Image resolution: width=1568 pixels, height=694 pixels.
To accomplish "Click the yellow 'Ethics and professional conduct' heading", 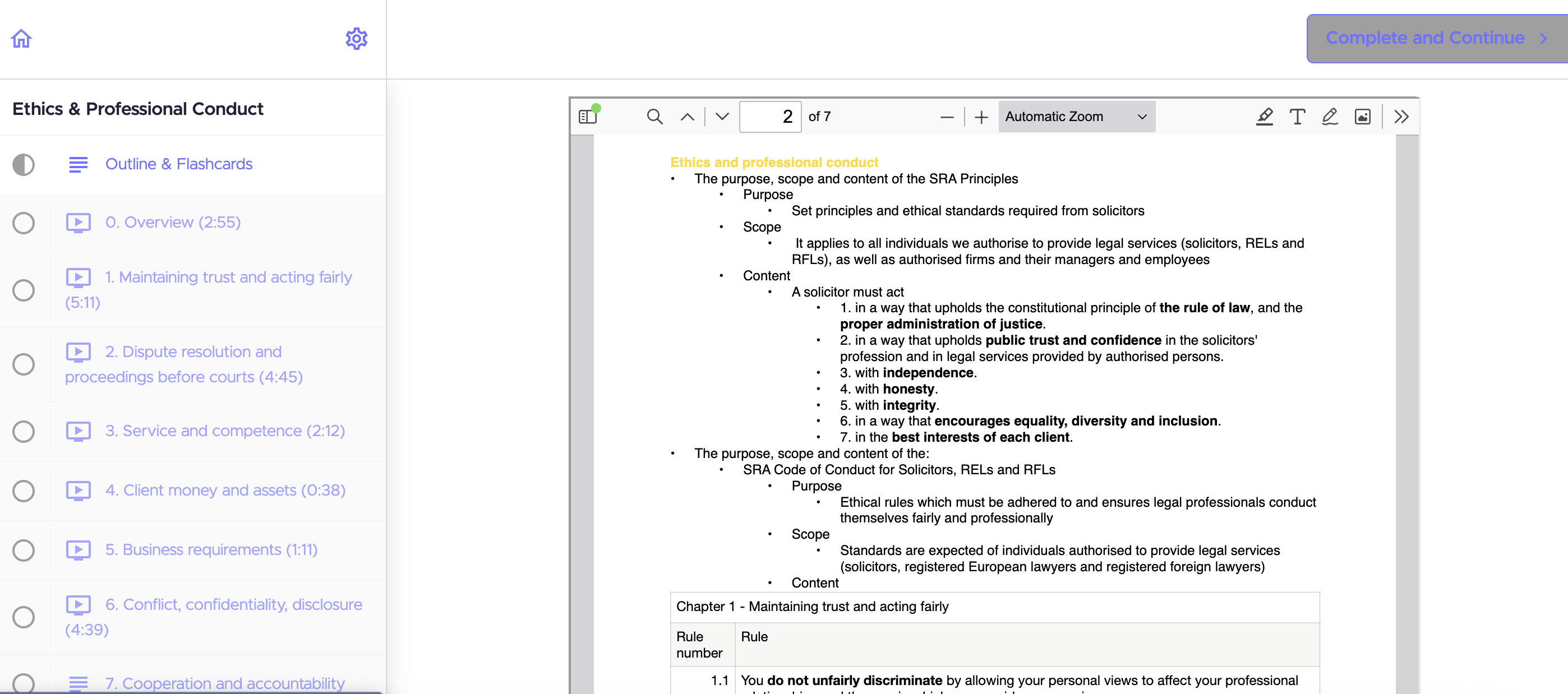I will [774, 163].
